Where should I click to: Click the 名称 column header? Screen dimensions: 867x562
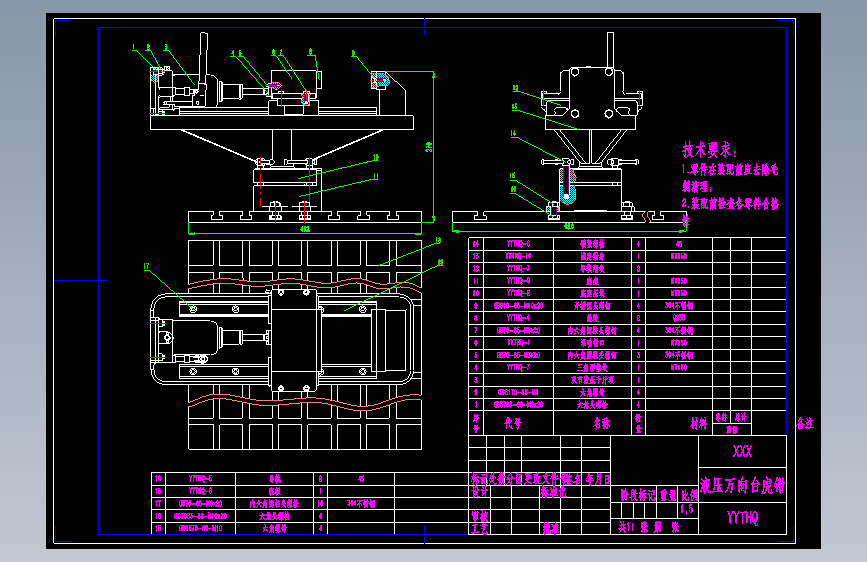pos(601,423)
